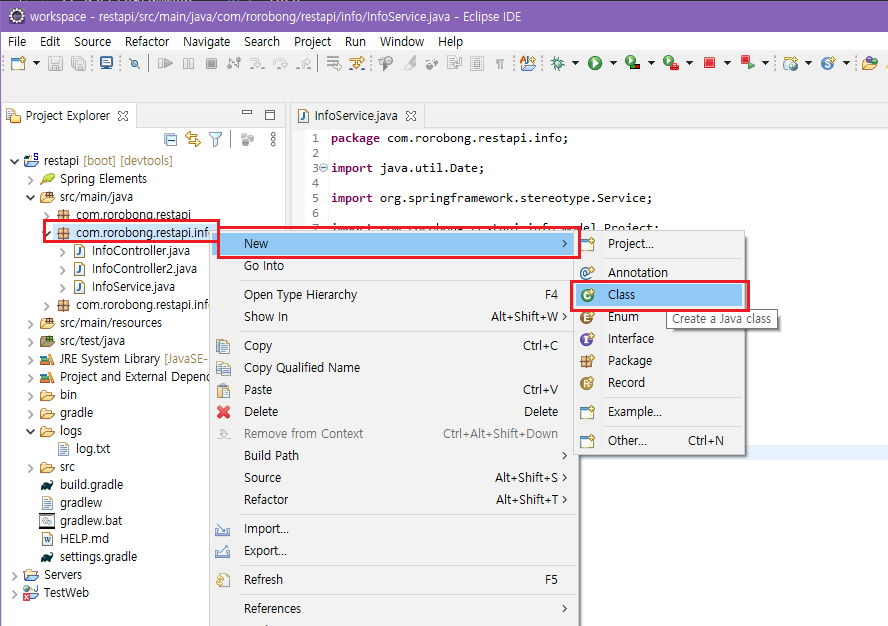Click the New Server wizard icon
This screenshot has width=888, height=626.
pos(791,63)
